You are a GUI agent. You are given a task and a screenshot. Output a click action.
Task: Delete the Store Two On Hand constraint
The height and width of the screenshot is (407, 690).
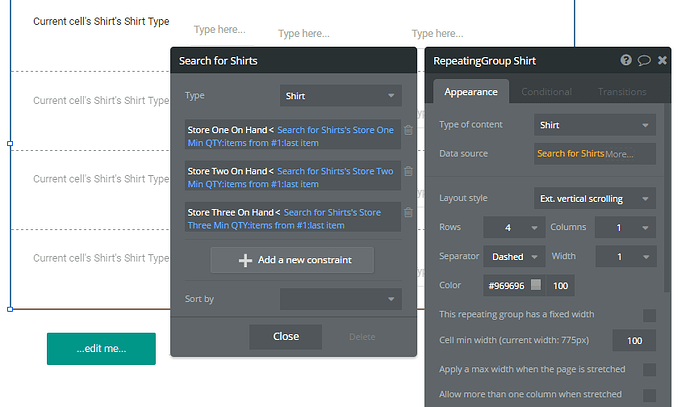408,170
